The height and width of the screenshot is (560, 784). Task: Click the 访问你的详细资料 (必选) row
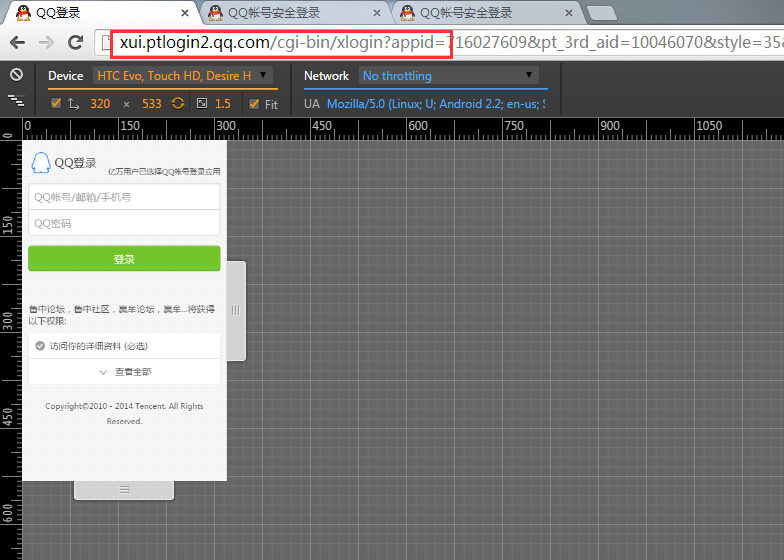124,346
